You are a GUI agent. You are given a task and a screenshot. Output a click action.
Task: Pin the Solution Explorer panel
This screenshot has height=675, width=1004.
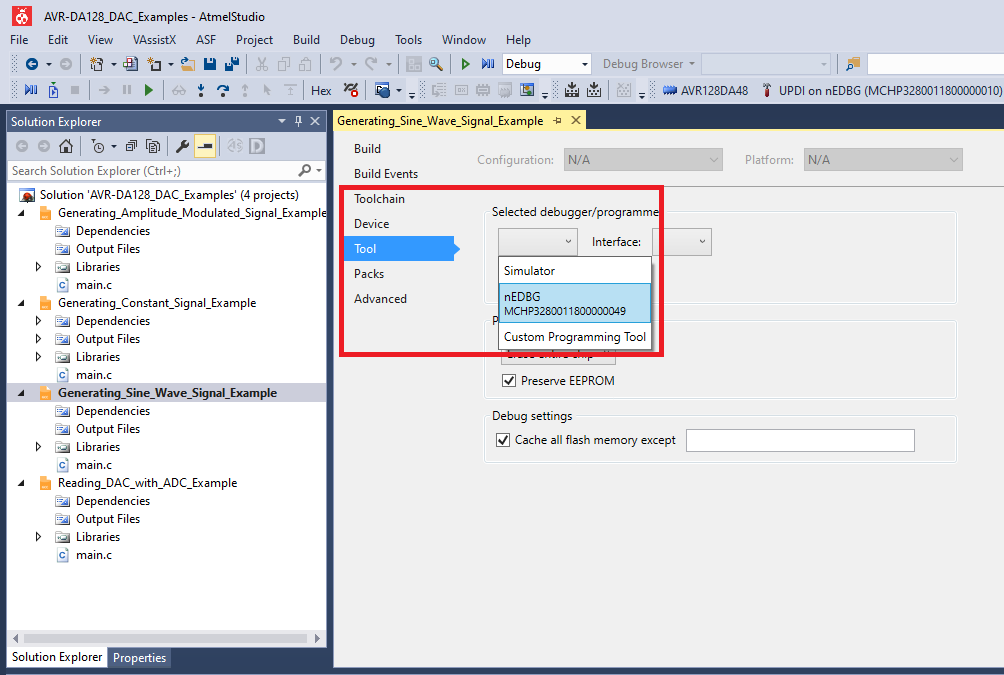tap(298, 121)
